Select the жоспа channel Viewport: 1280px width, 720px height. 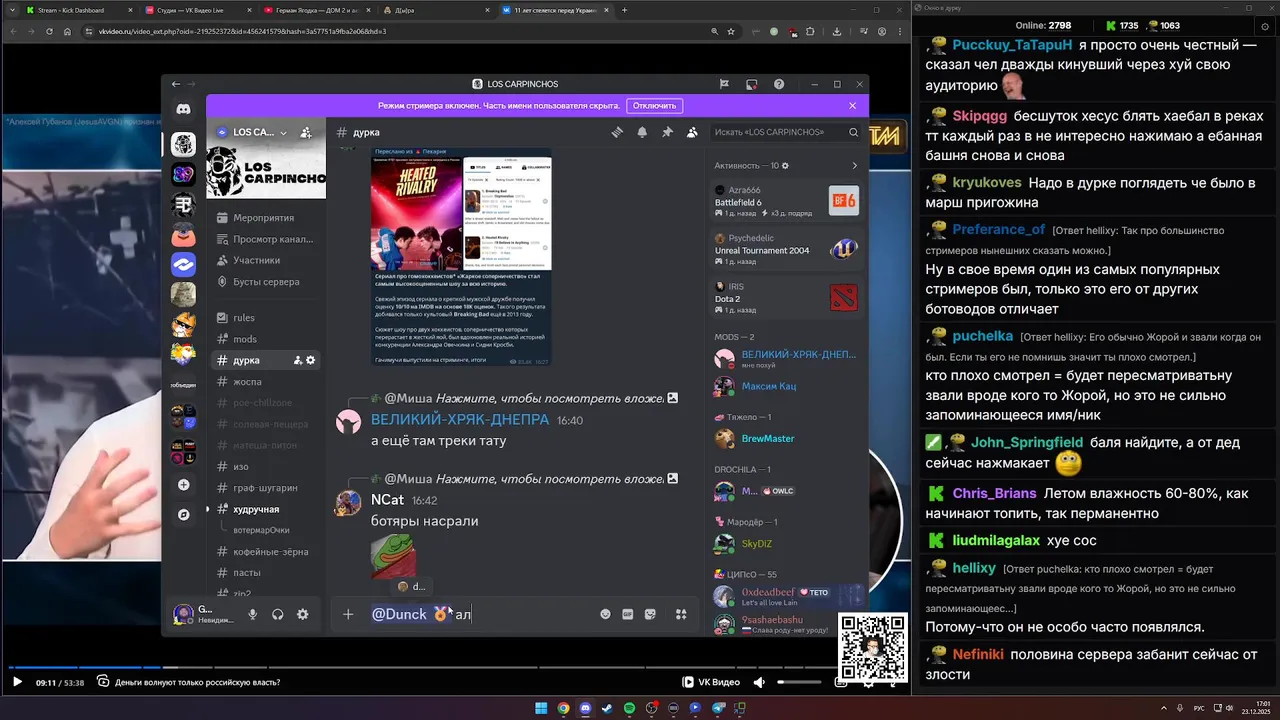[x=265, y=381]
